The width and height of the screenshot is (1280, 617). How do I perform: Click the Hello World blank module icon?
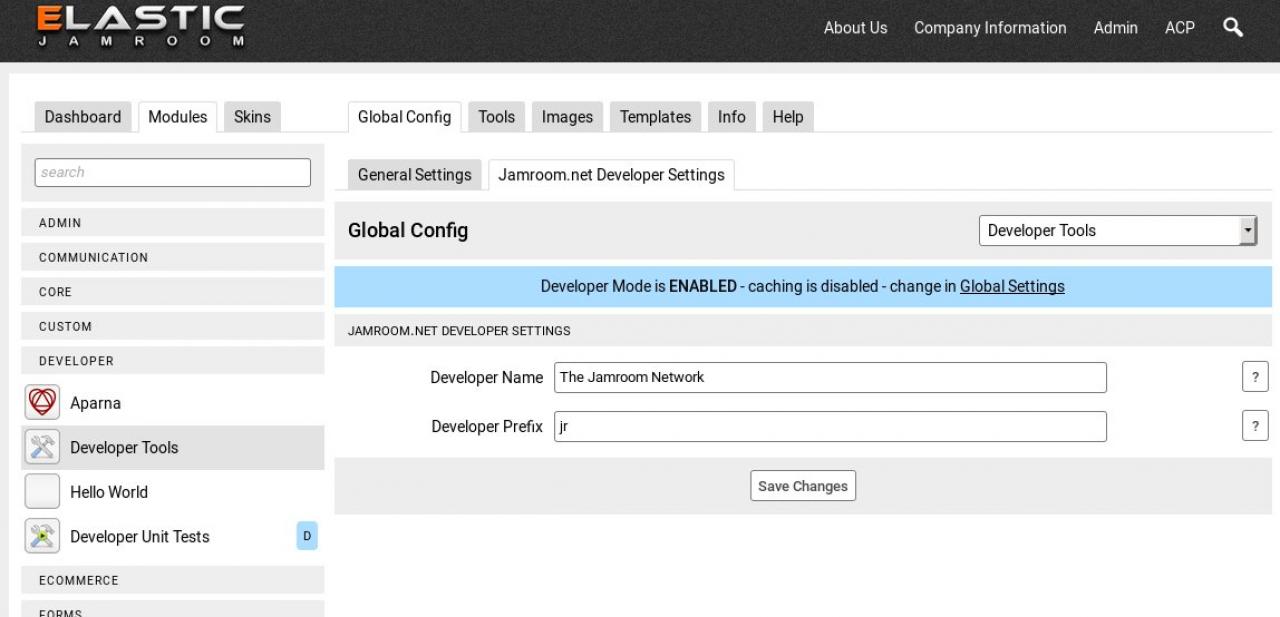pyautogui.click(x=42, y=492)
